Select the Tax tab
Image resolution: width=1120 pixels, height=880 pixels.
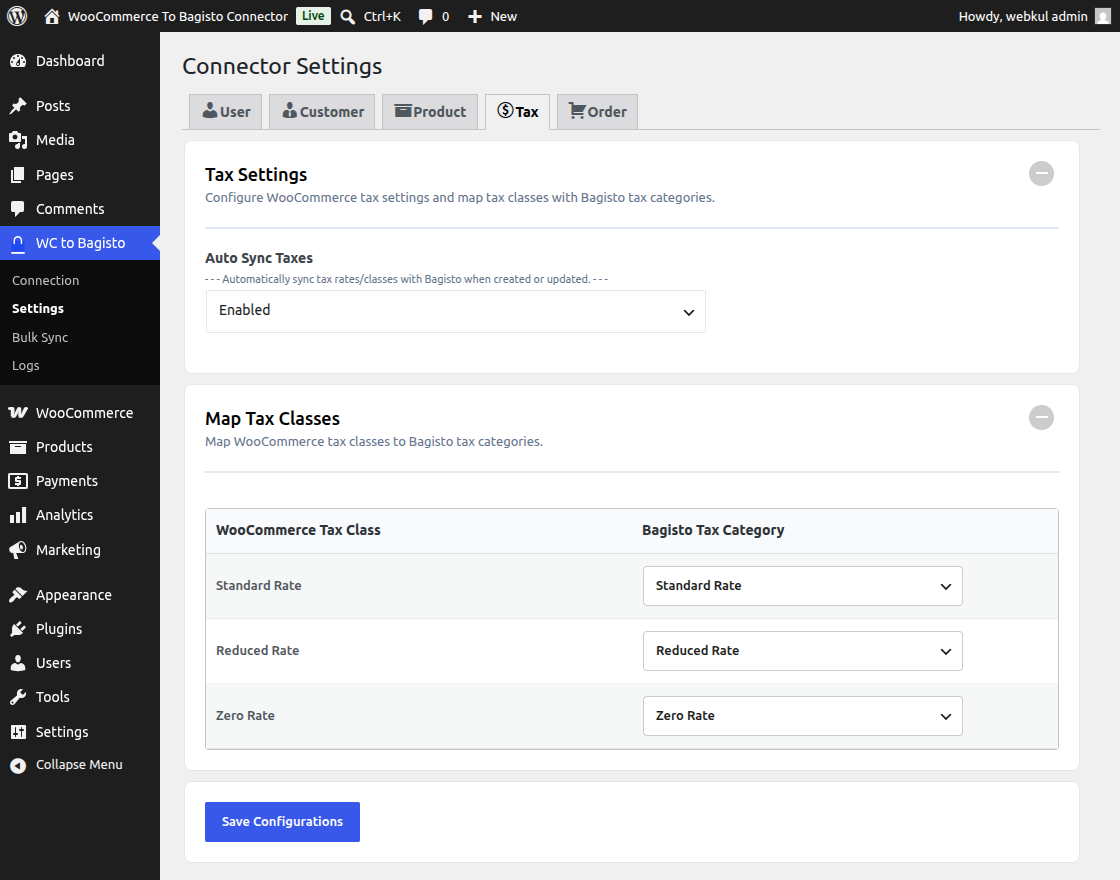(517, 111)
